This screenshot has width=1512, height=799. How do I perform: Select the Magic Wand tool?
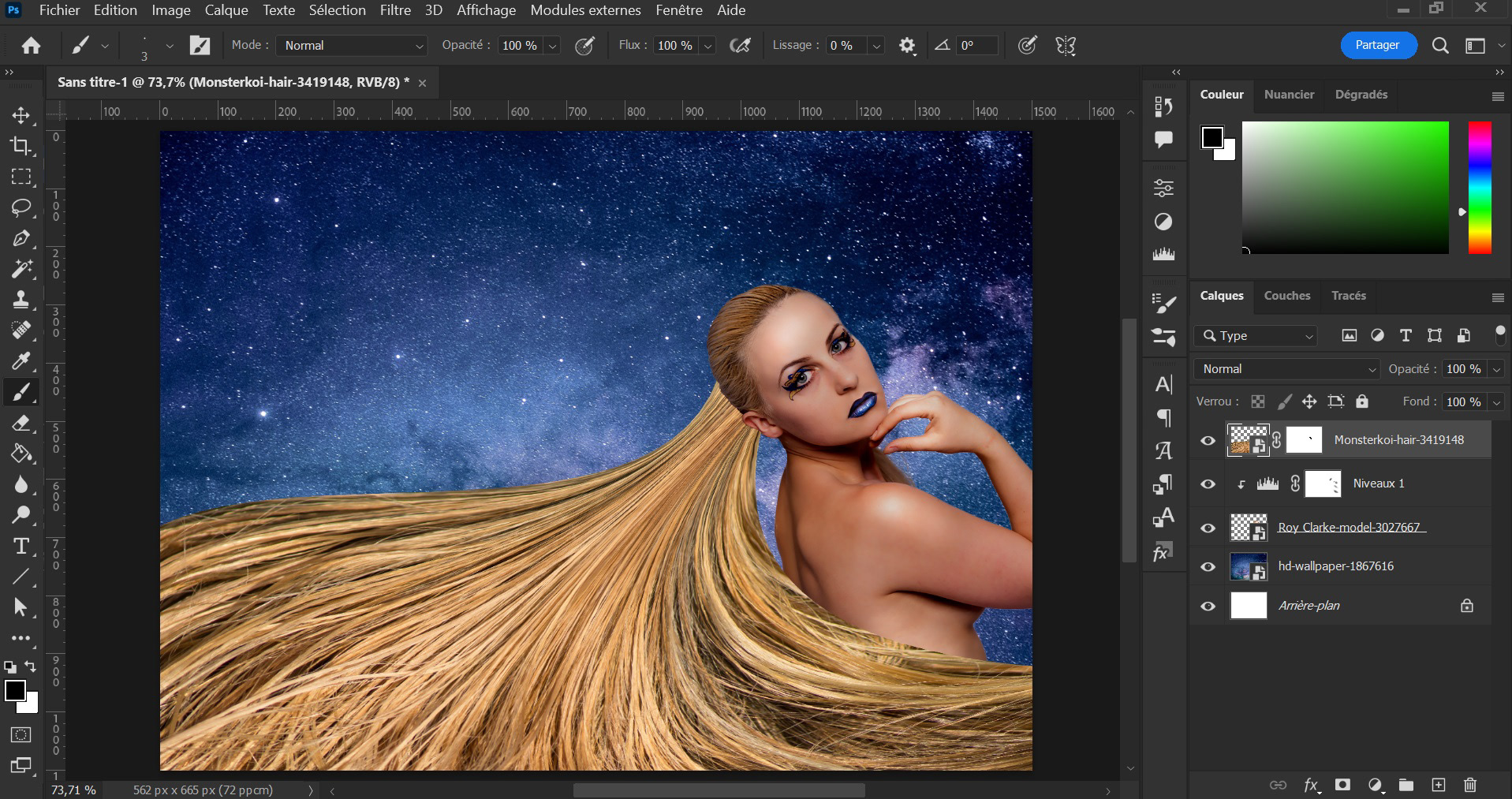(21, 269)
